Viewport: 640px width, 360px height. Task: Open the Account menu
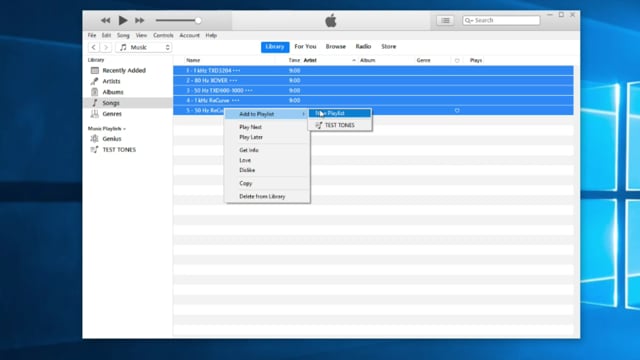190,36
